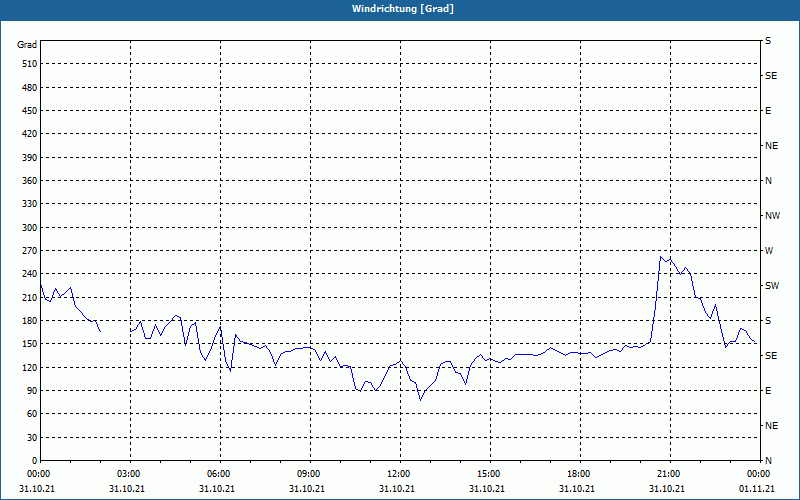800x500 pixels.
Task: Select the 'W' compass label on right axis
Action: (769, 251)
